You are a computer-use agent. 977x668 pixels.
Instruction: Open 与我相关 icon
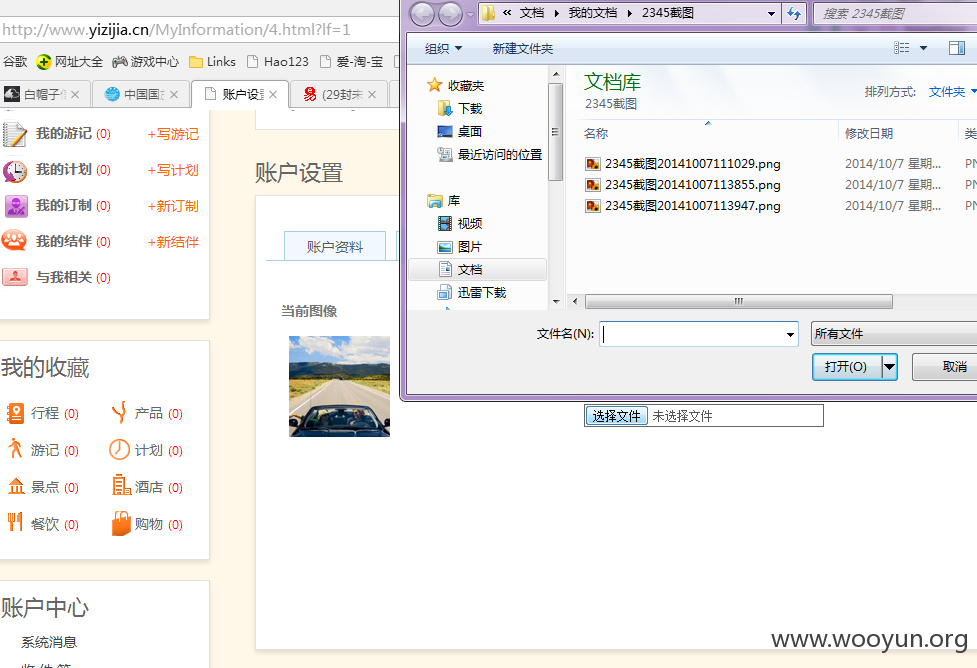point(15,277)
